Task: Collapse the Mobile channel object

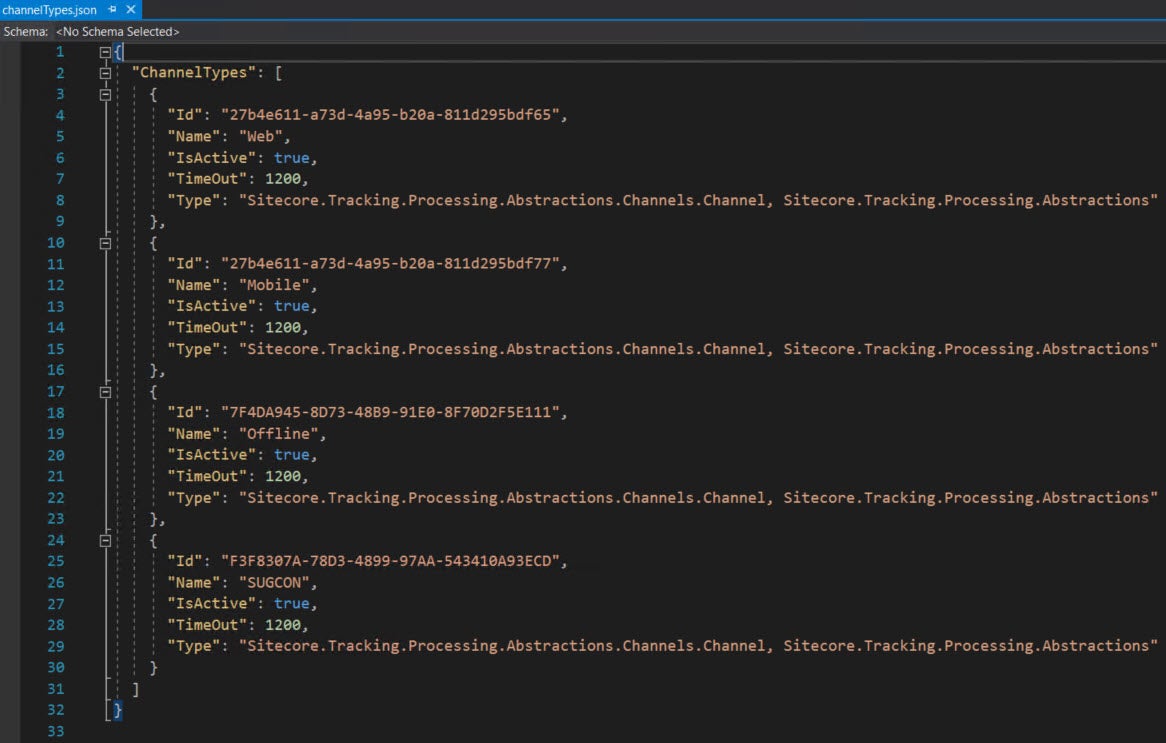Action: [x=104, y=242]
